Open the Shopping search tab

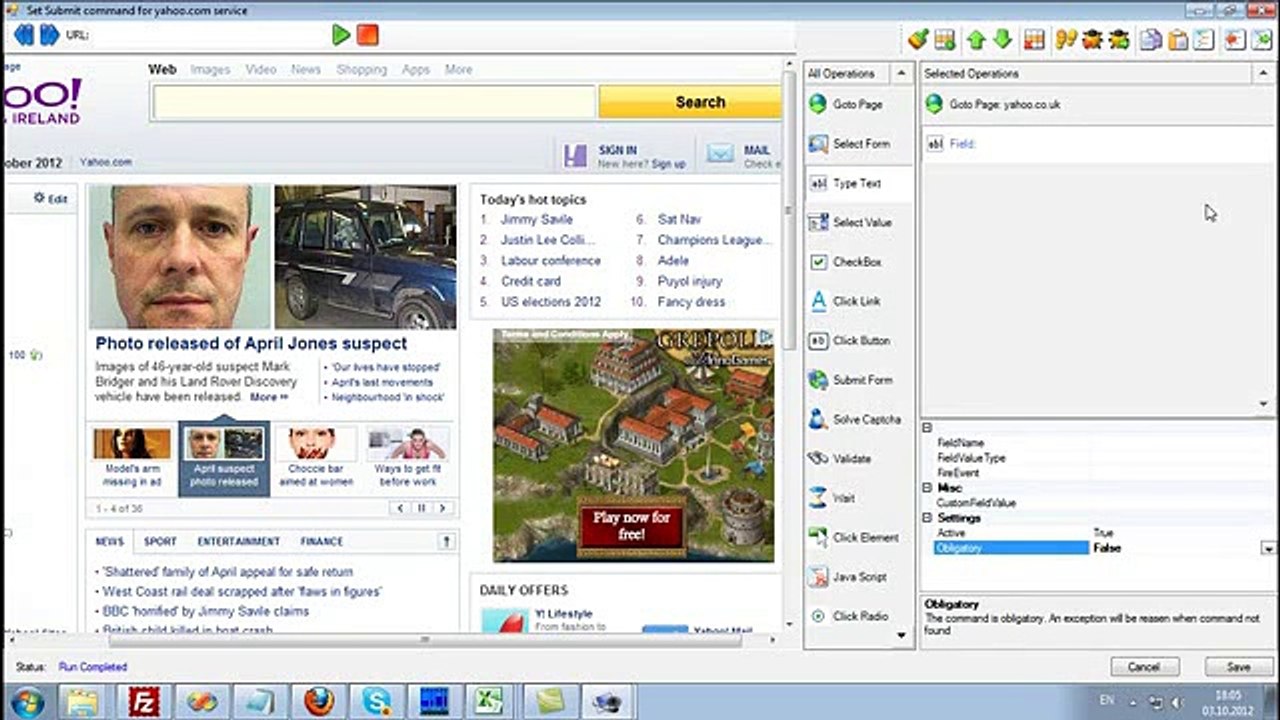(x=361, y=70)
